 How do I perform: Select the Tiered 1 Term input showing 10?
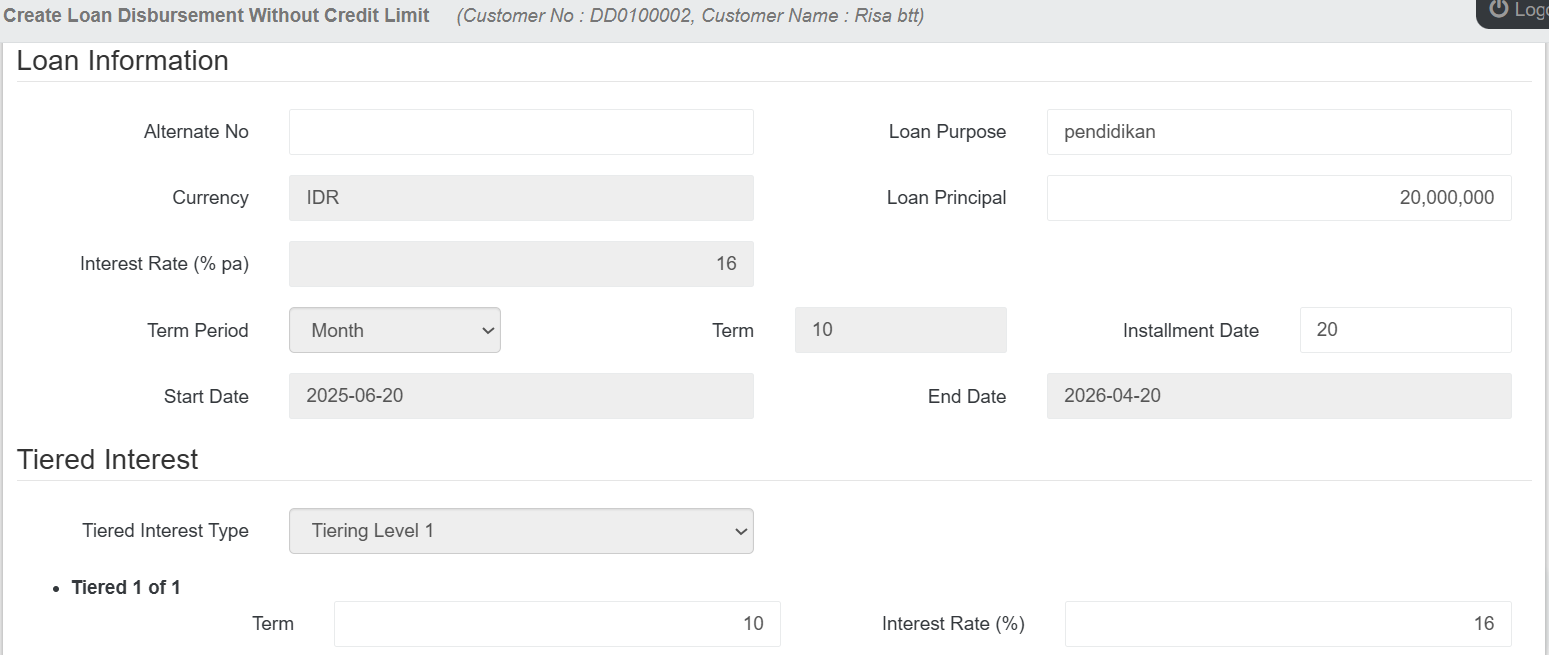click(556, 622)
